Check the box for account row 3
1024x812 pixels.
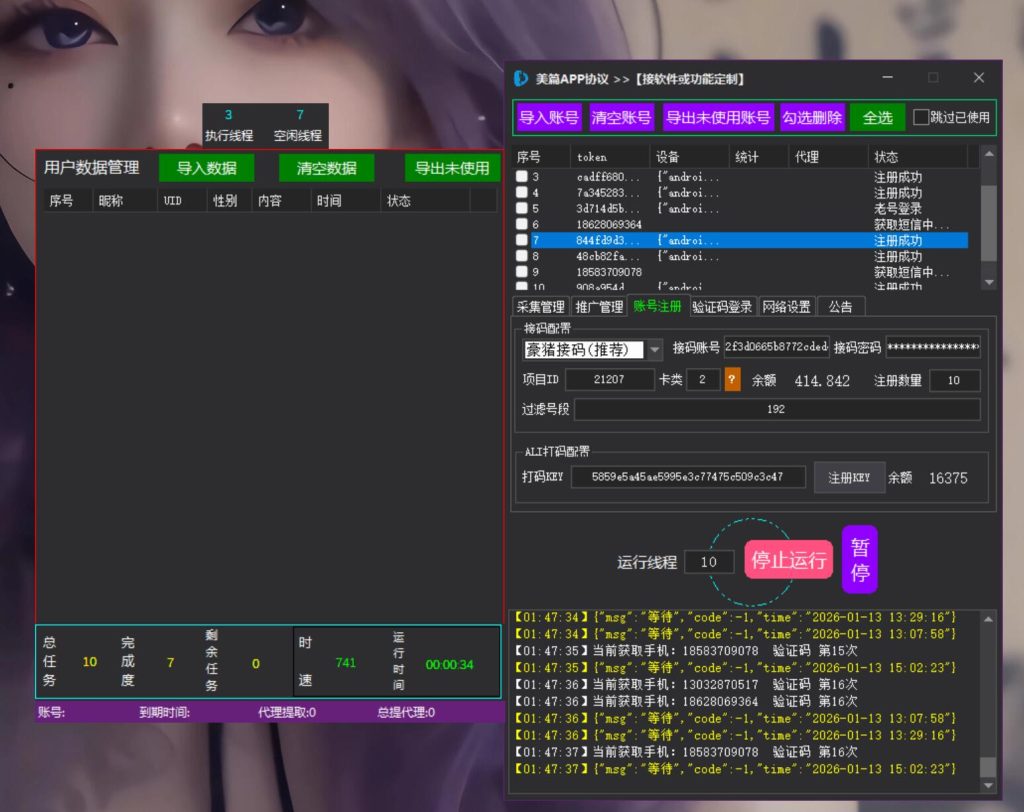pos(522,177)
